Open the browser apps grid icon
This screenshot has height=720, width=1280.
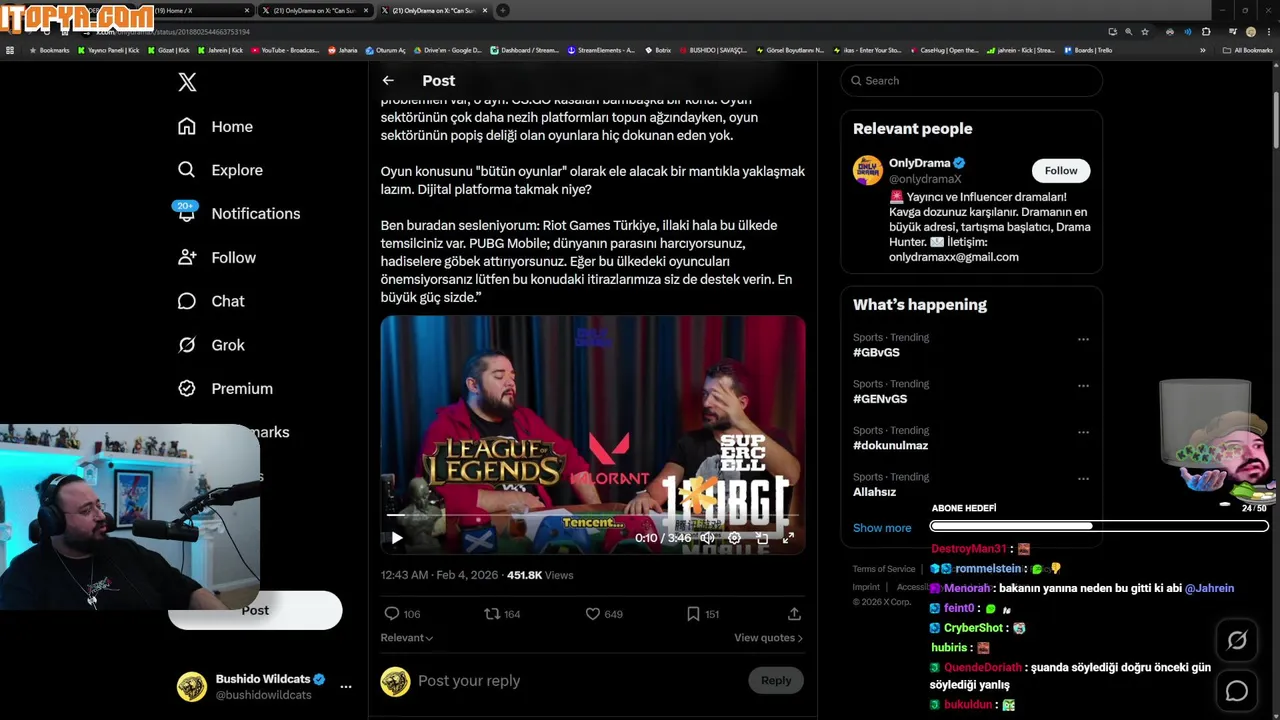click(10, 50)
